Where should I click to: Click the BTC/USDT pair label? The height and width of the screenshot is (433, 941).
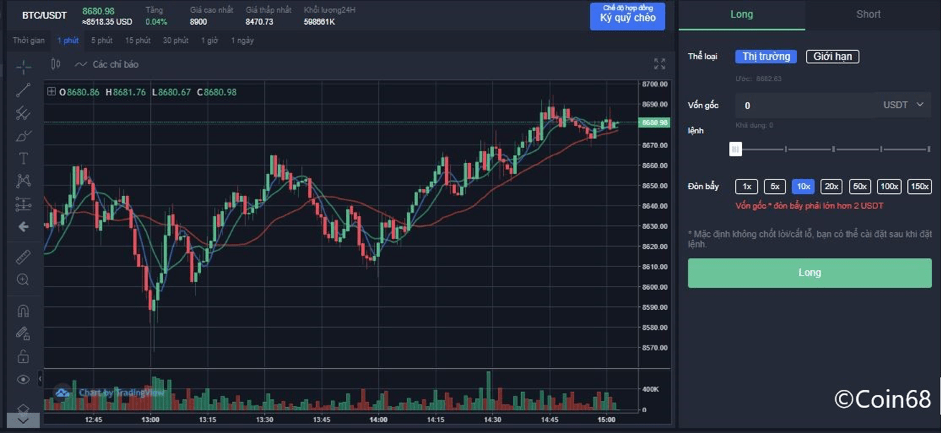44,16
